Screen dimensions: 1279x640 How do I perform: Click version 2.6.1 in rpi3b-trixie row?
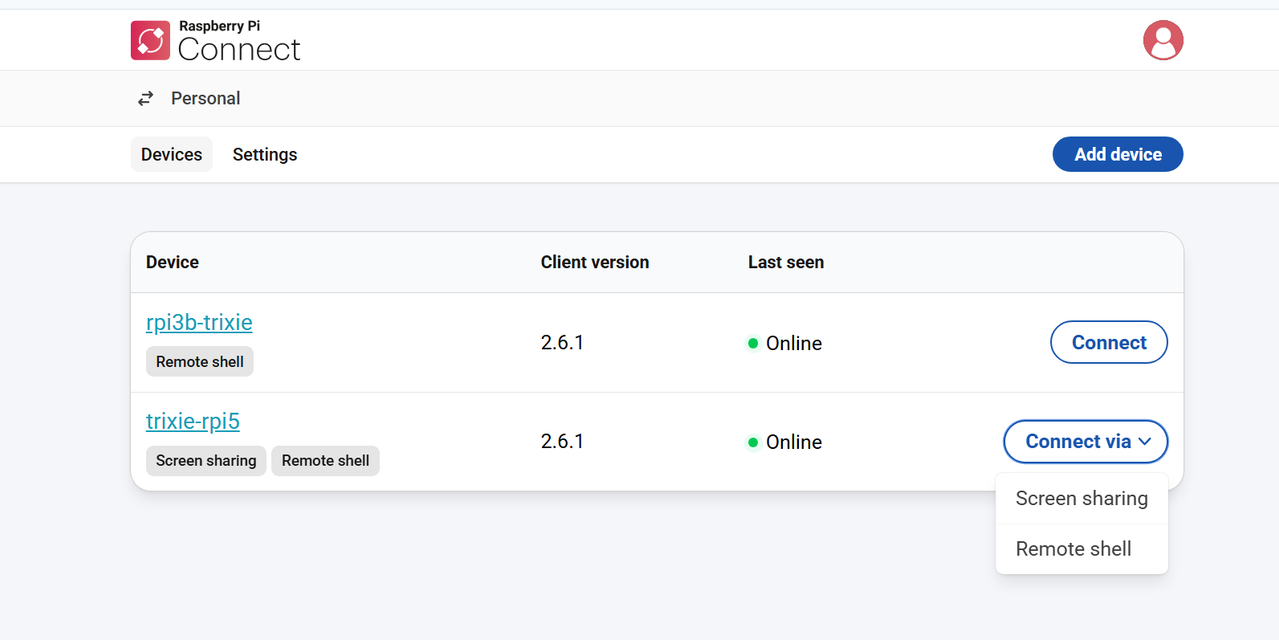[x=562, y=343]
